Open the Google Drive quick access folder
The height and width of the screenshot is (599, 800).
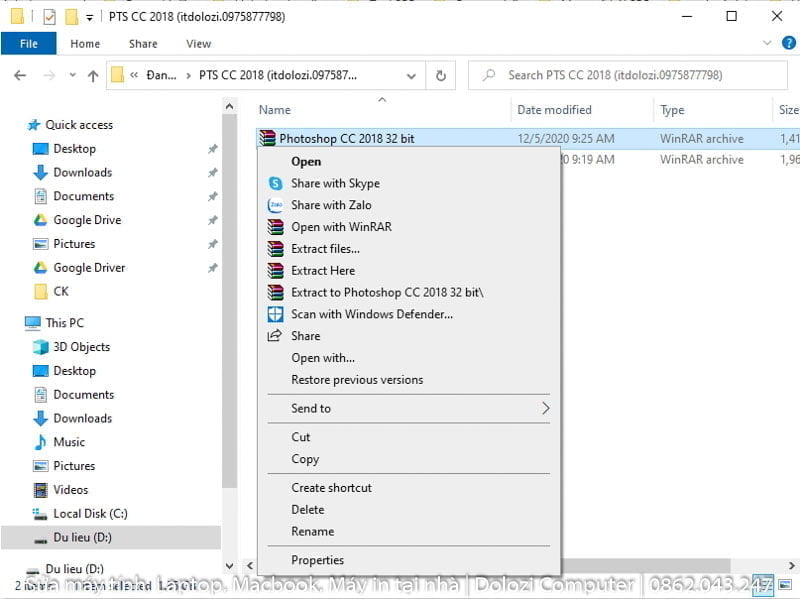coord(86,220)
